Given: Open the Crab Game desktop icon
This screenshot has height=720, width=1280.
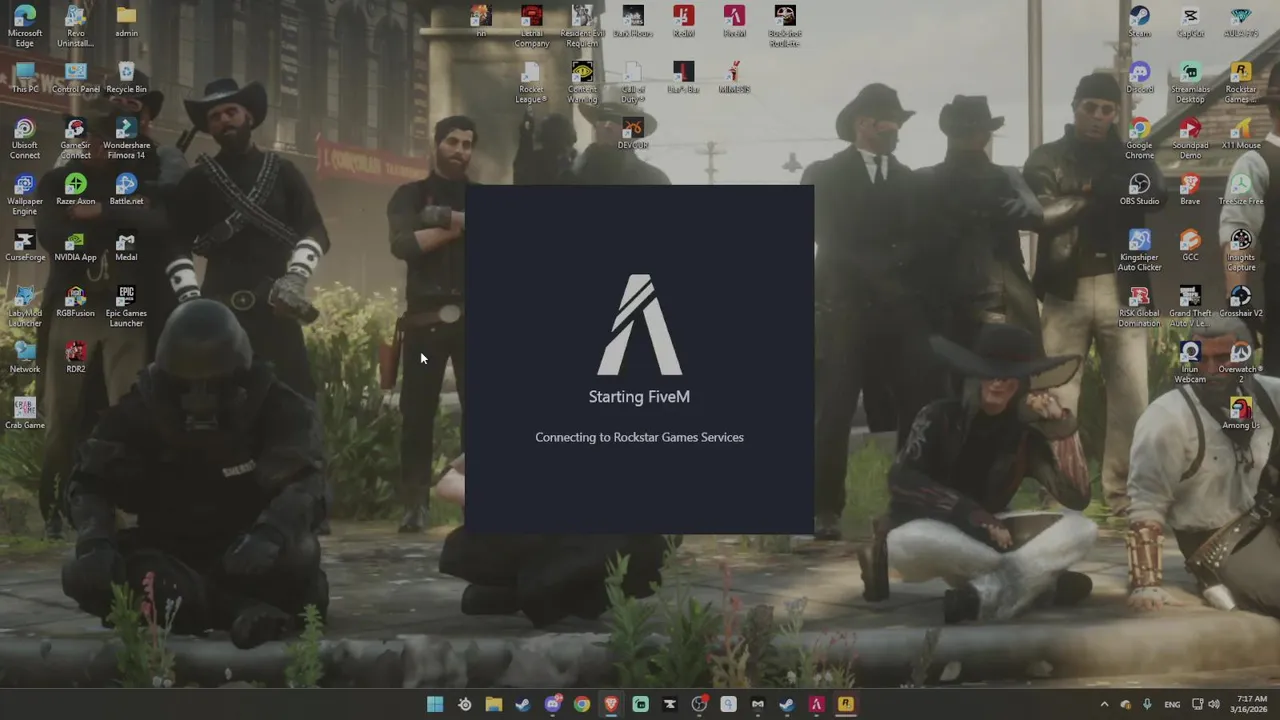Looking at the screenshot, I should tap(25, 414).
